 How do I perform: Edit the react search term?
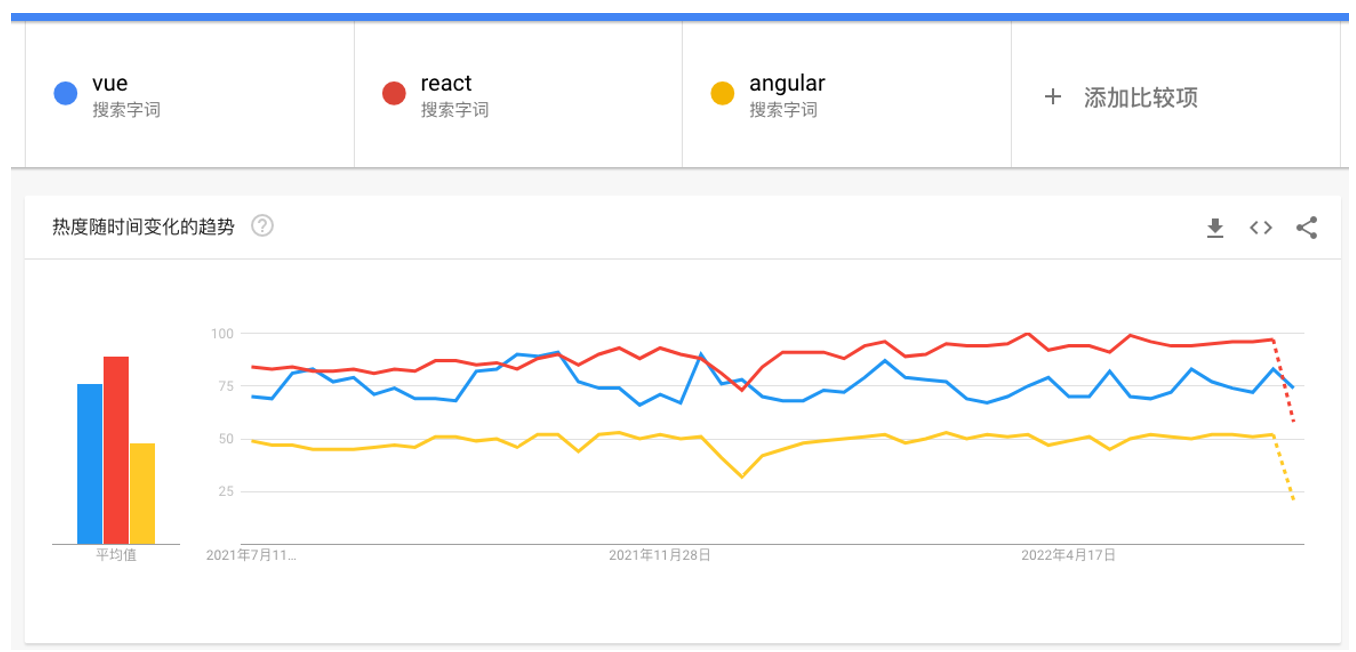coord(446,83)
